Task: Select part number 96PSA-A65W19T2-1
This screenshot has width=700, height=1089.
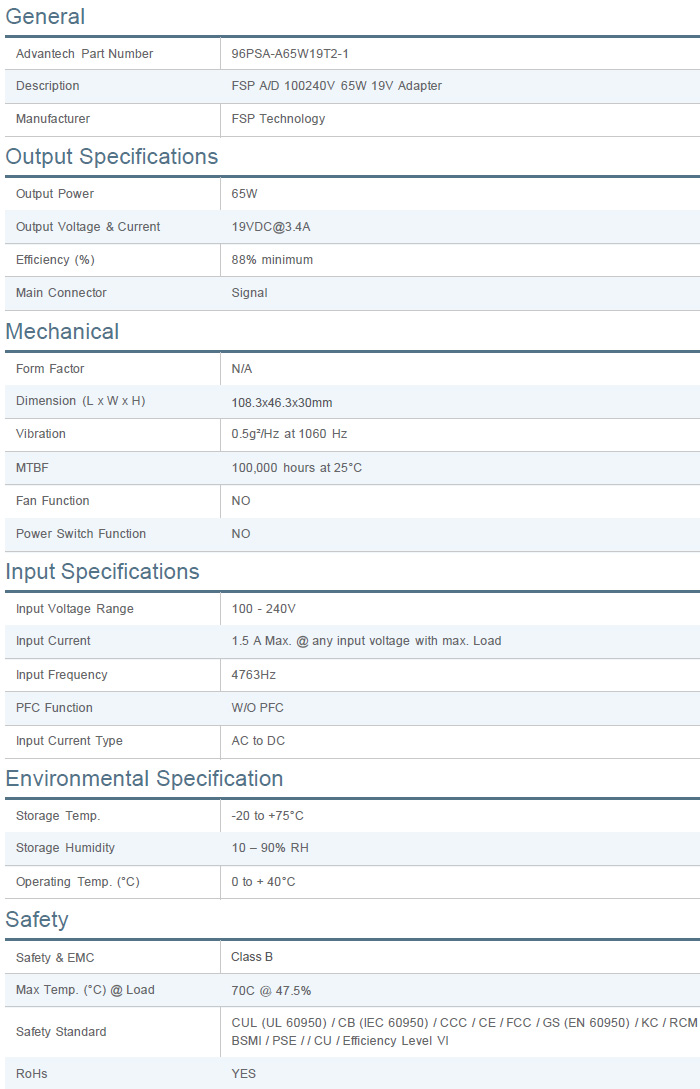Action: (x=289, y=54)
